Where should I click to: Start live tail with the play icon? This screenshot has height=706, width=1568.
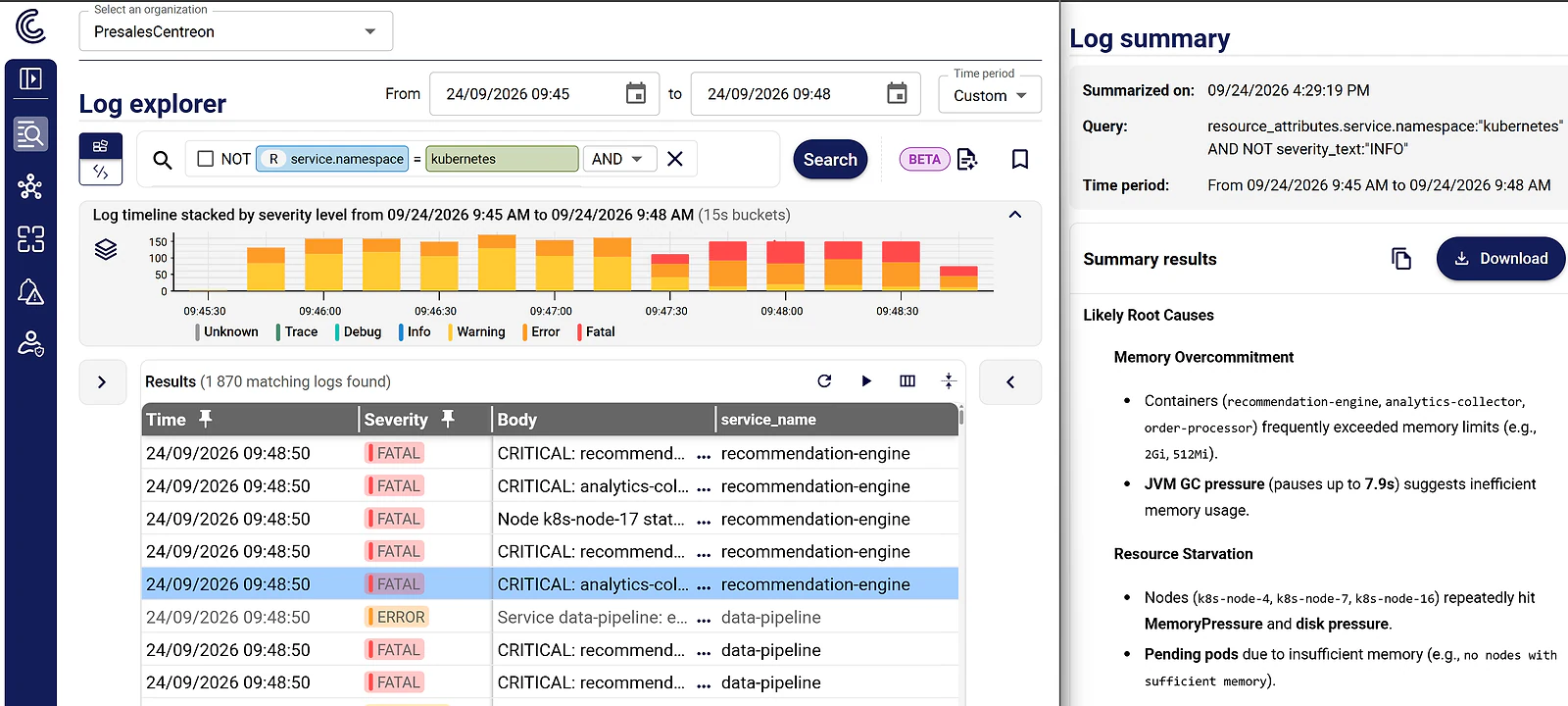point(866,381)
